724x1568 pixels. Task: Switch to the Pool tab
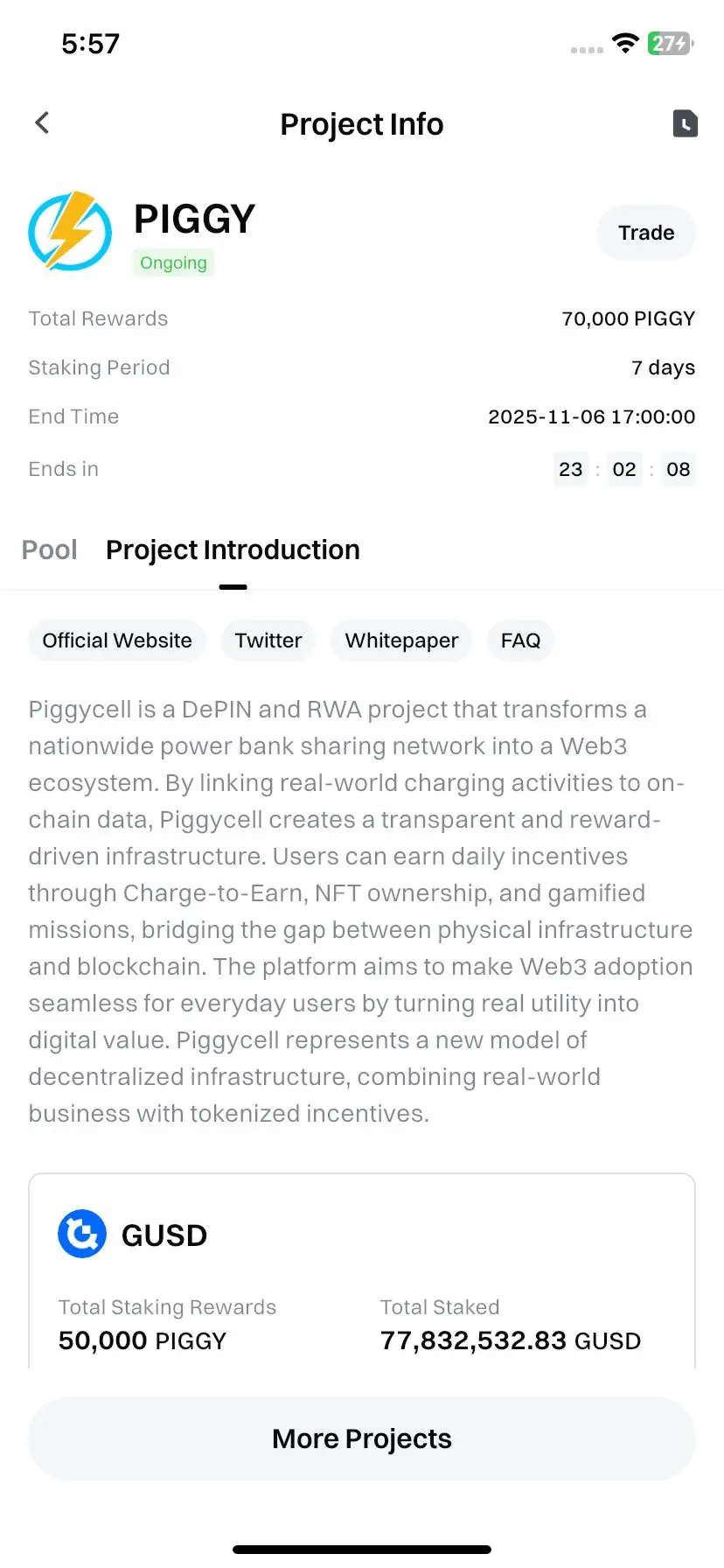(50, 550)
